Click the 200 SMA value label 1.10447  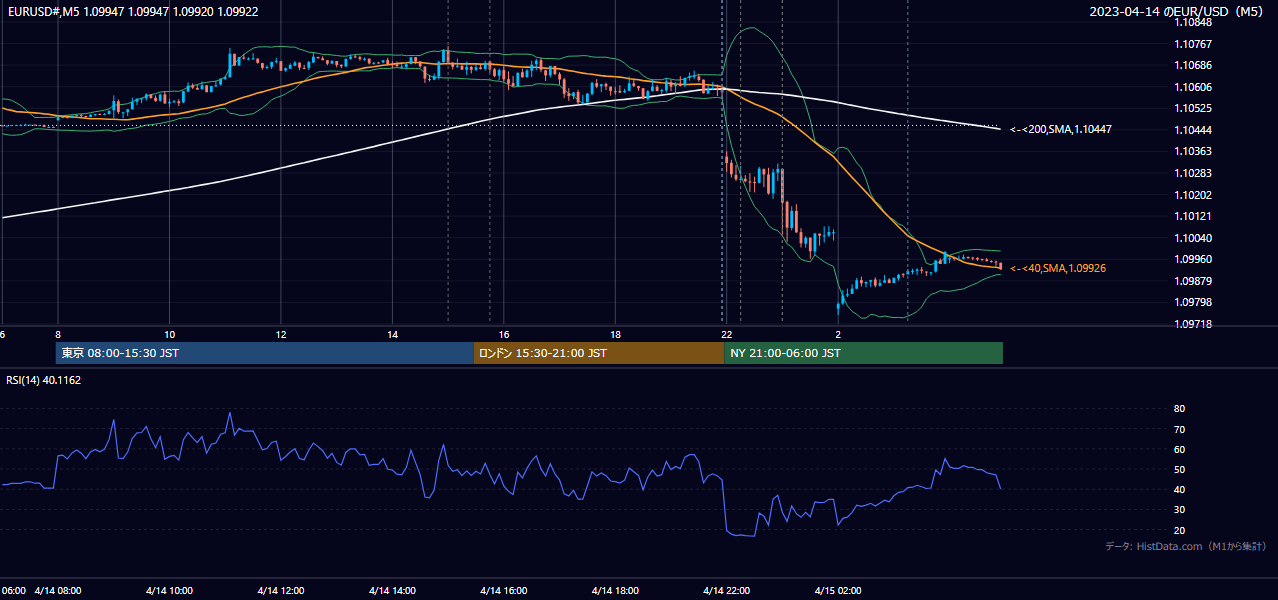tap(1061, 129)
